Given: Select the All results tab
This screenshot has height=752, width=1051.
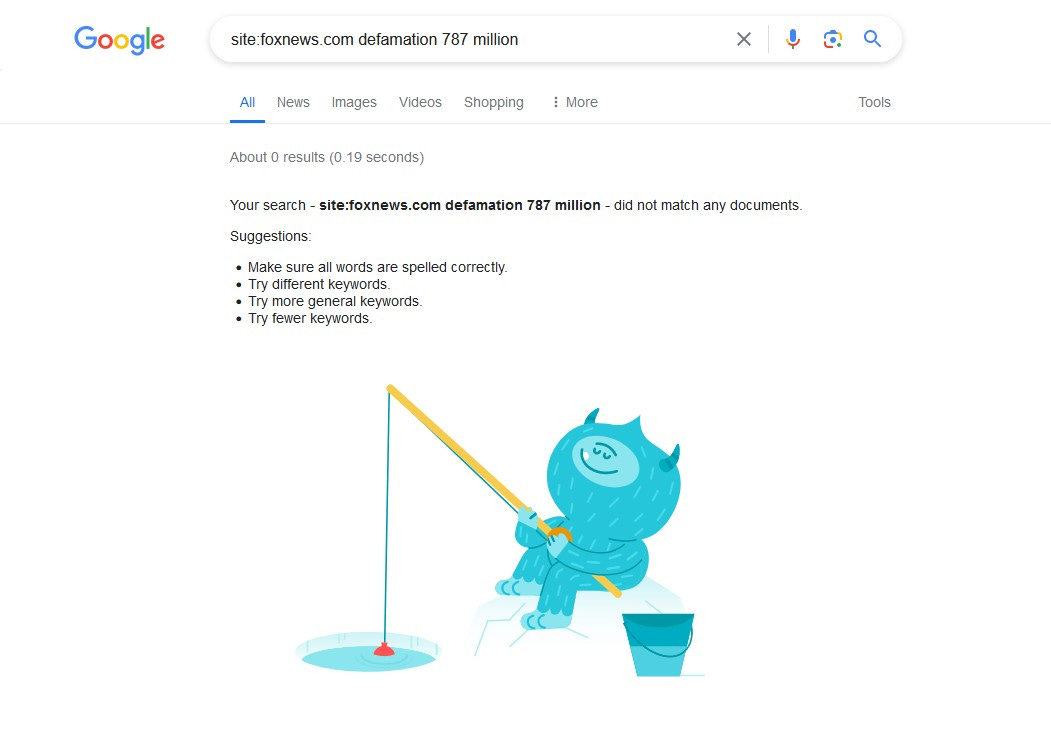Looking at the screenshot, I should click(x=247, y=103).
